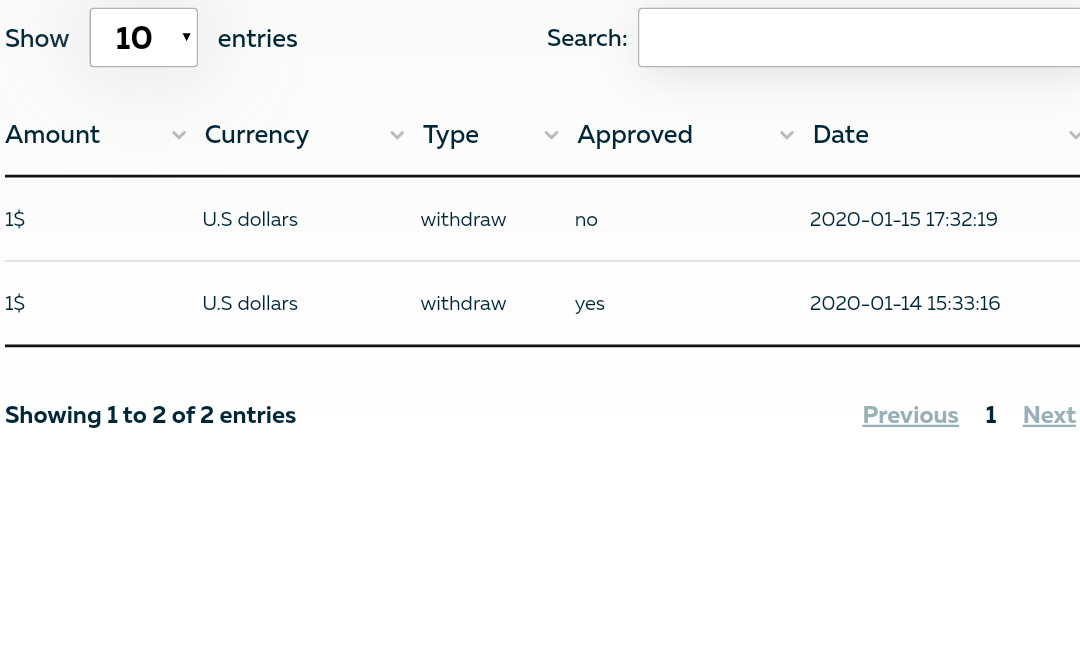Screen dimensions: 1080x665
Task: Click the sort chevron beside Type
Action: [x=551, y=135]
